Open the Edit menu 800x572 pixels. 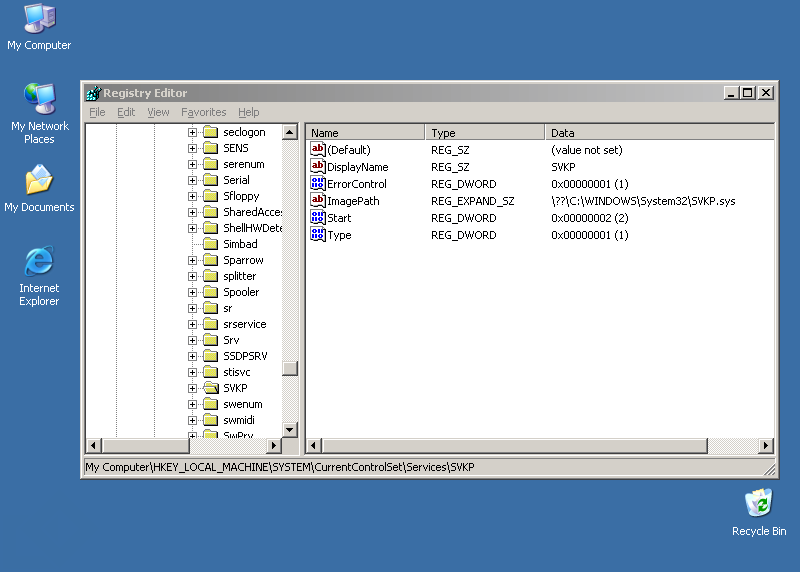click(x=126, y=112)
